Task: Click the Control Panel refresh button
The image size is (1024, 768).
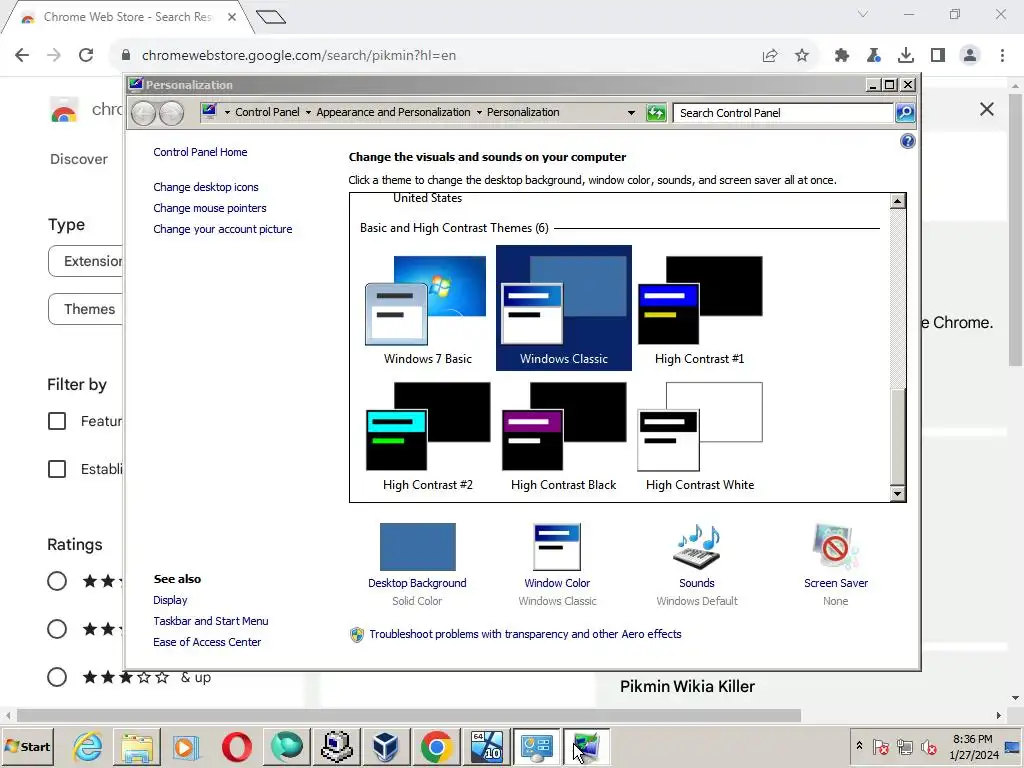Action: coord(656,113)
